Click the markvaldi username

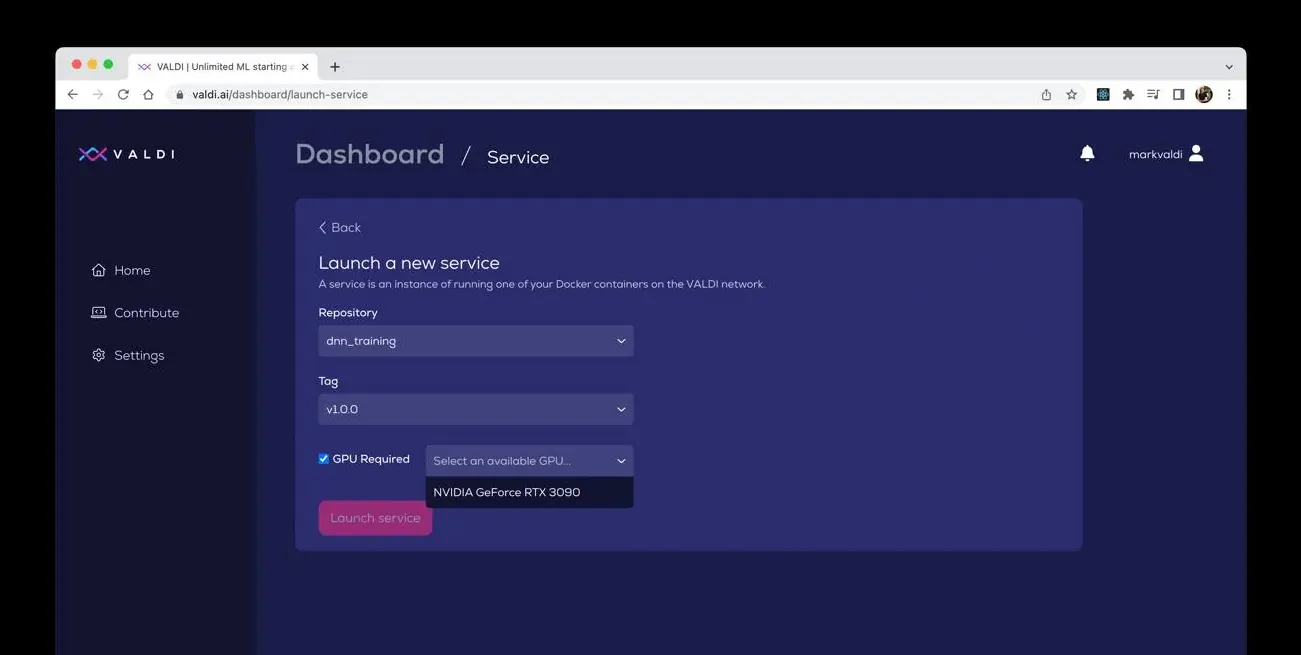pyautogui.click(x=1155, y=154)
